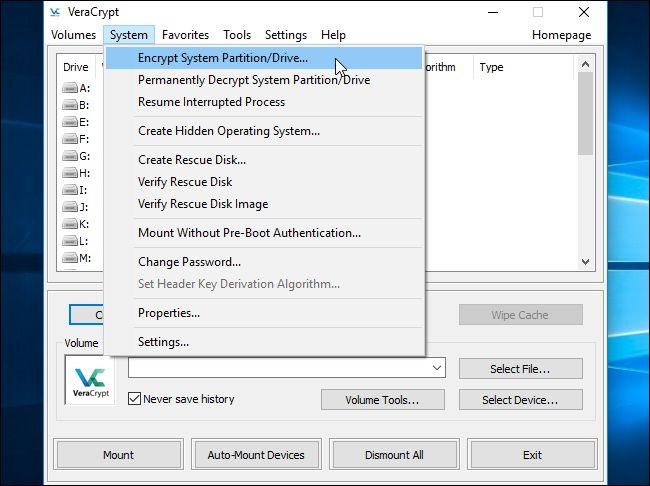Open the Favorites menu

185,35
